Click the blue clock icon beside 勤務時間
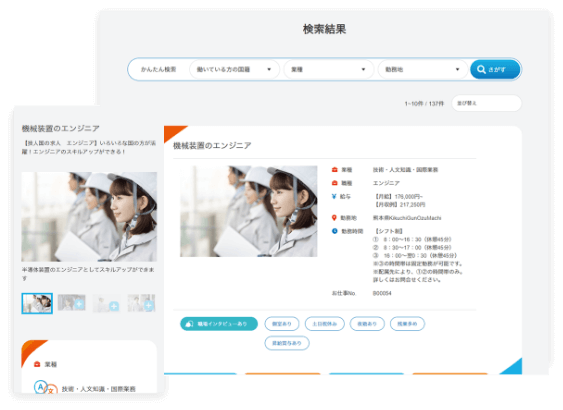Screen dimensions: 563x410 334,231
